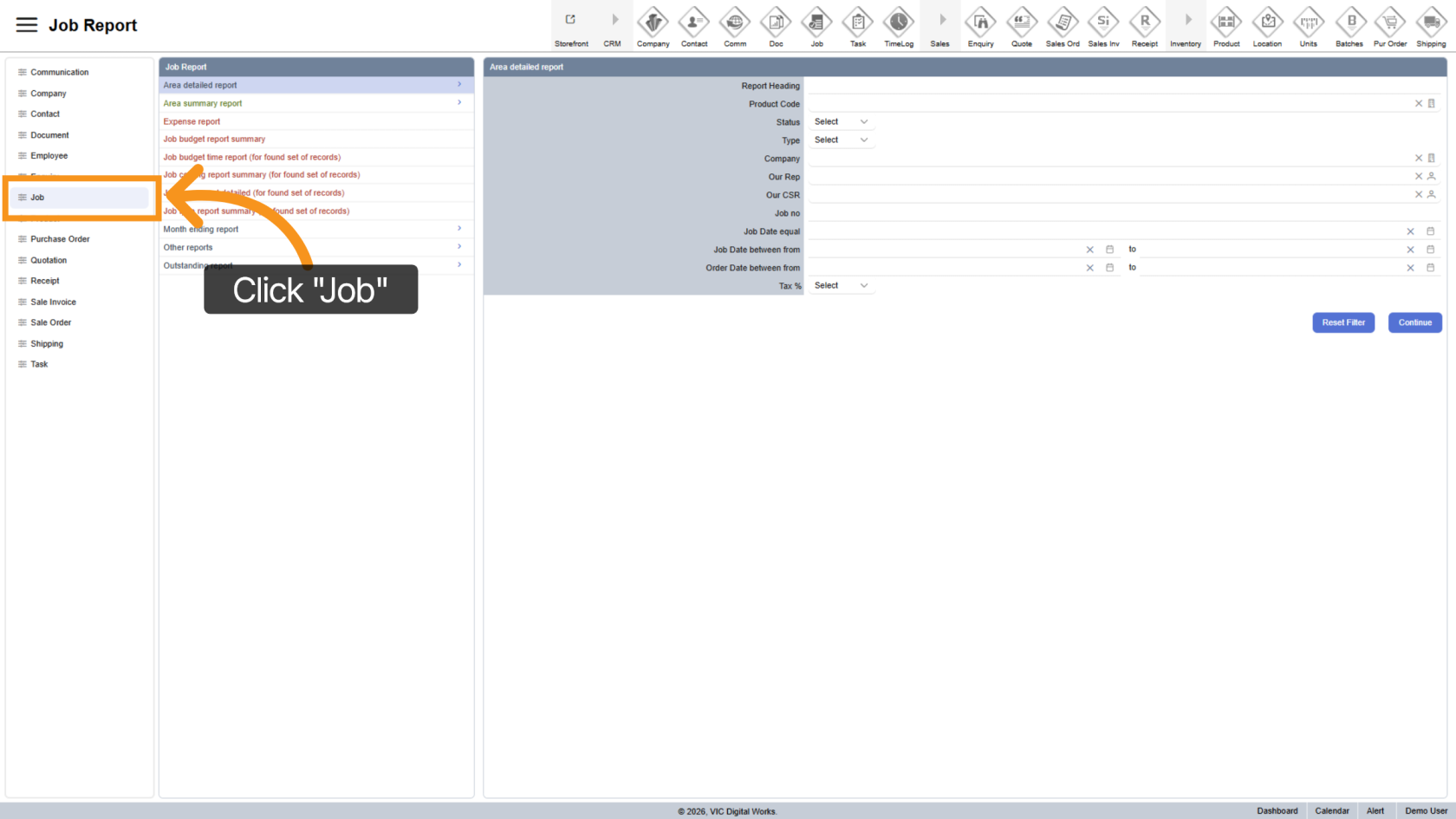This screenshot has width=1456, height=819.
Task: Select Purchase Order in left sidebar
Action: pyautogui.click(x=60, y=239)
